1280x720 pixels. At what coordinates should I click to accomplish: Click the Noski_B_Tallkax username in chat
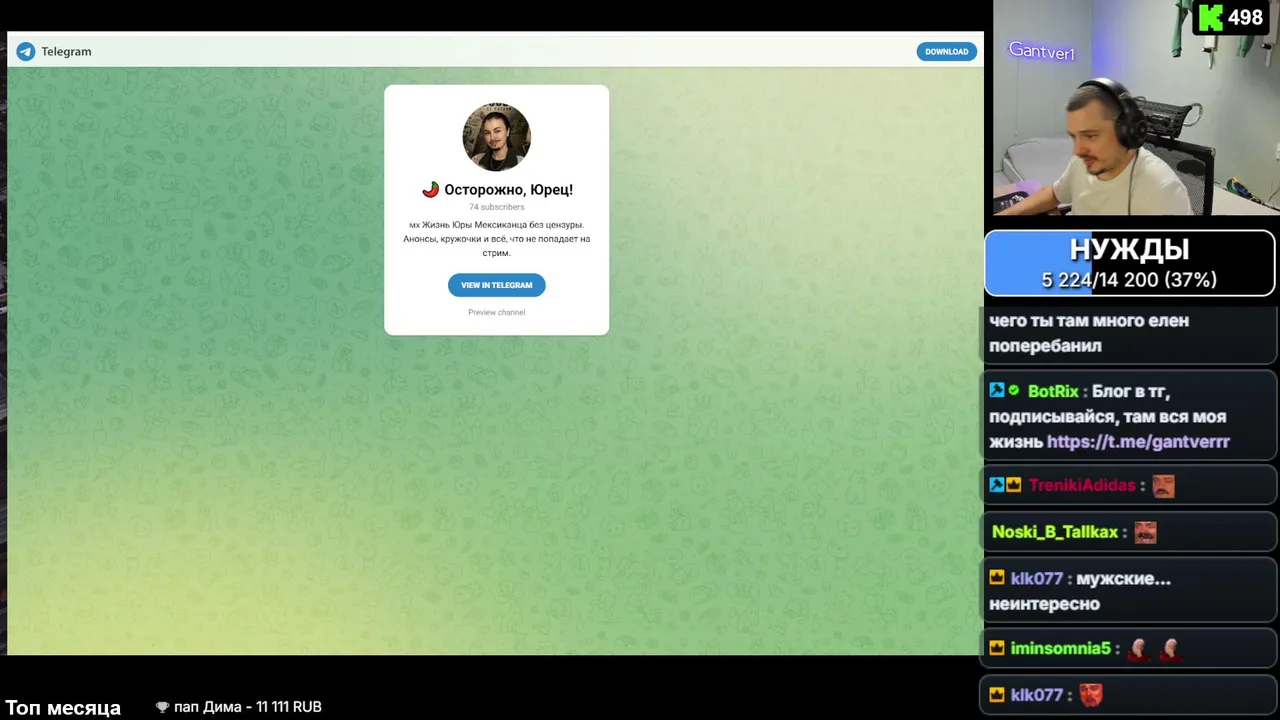pos(1055,532)
